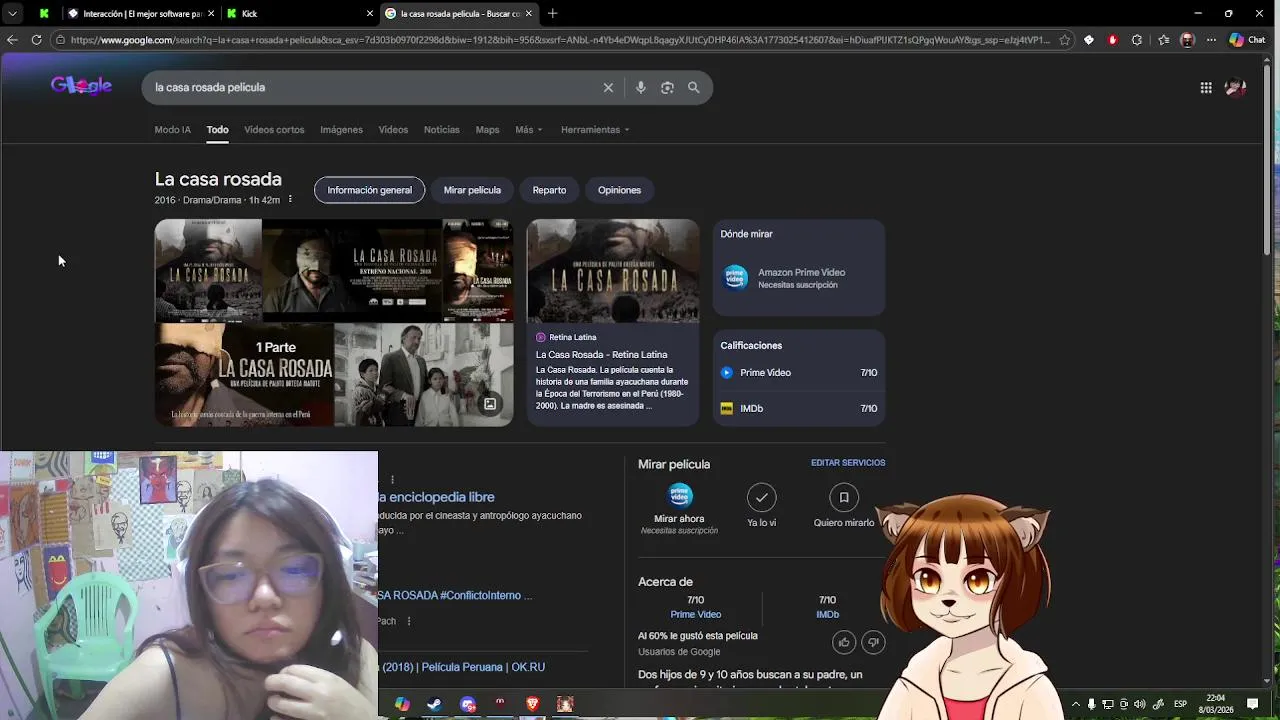Click the EDITAR SERVICIOS link
1280x720 pixels.
tap(848, 463)
